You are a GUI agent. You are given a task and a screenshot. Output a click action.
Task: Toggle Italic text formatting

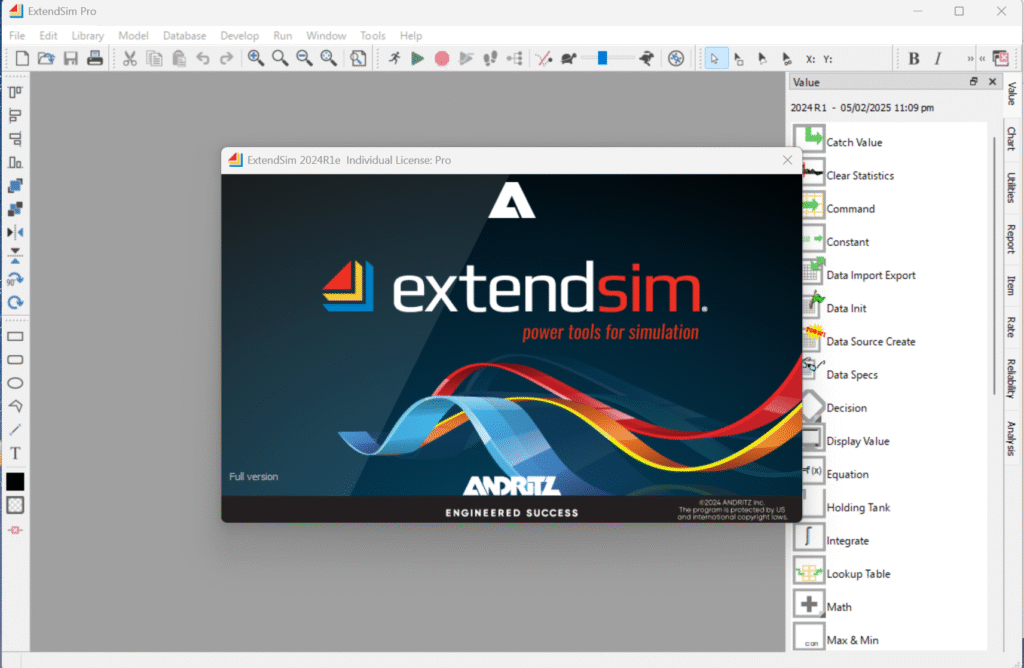point(938,59)
